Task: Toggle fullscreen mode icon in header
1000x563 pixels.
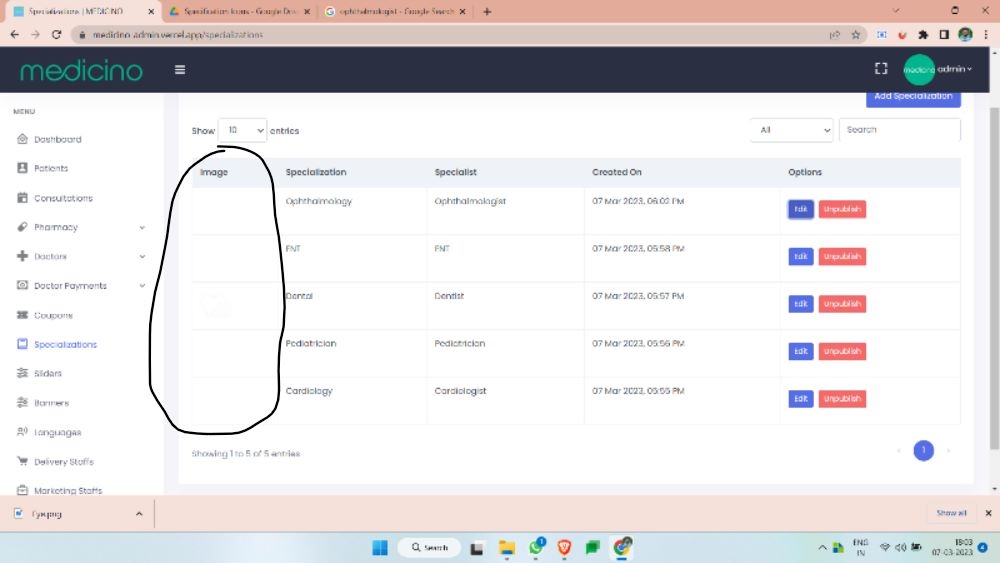Action: coord(881,69)
